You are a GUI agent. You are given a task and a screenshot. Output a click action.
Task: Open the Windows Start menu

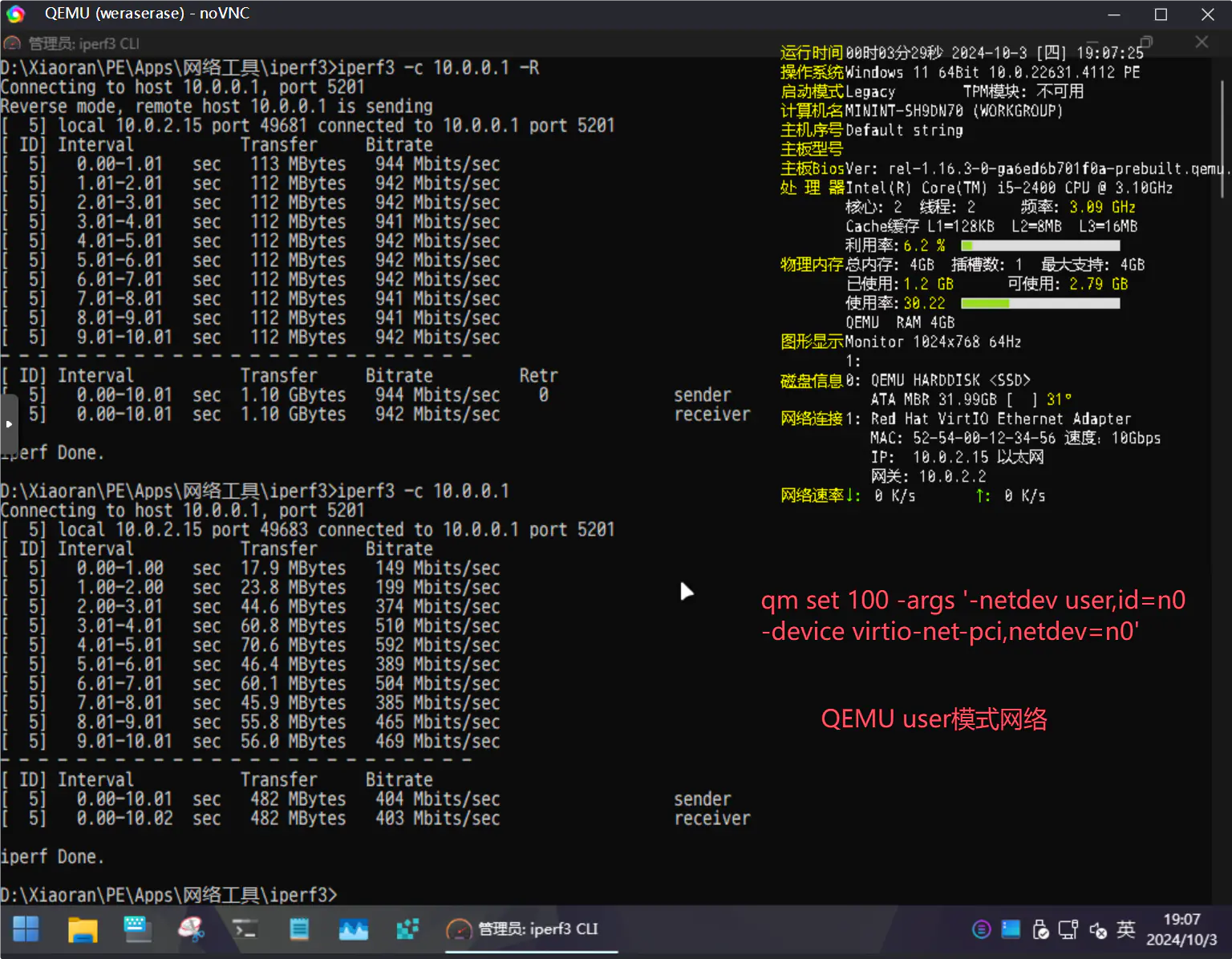coord(26,929)
